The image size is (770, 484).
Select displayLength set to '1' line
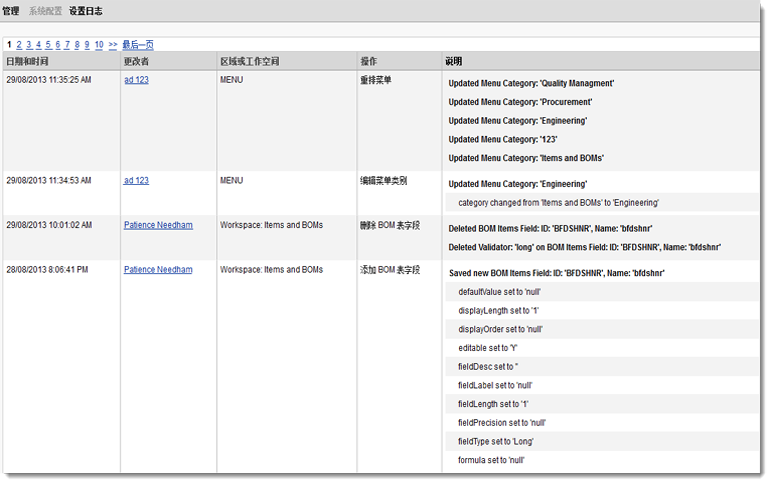click(498, 311)
